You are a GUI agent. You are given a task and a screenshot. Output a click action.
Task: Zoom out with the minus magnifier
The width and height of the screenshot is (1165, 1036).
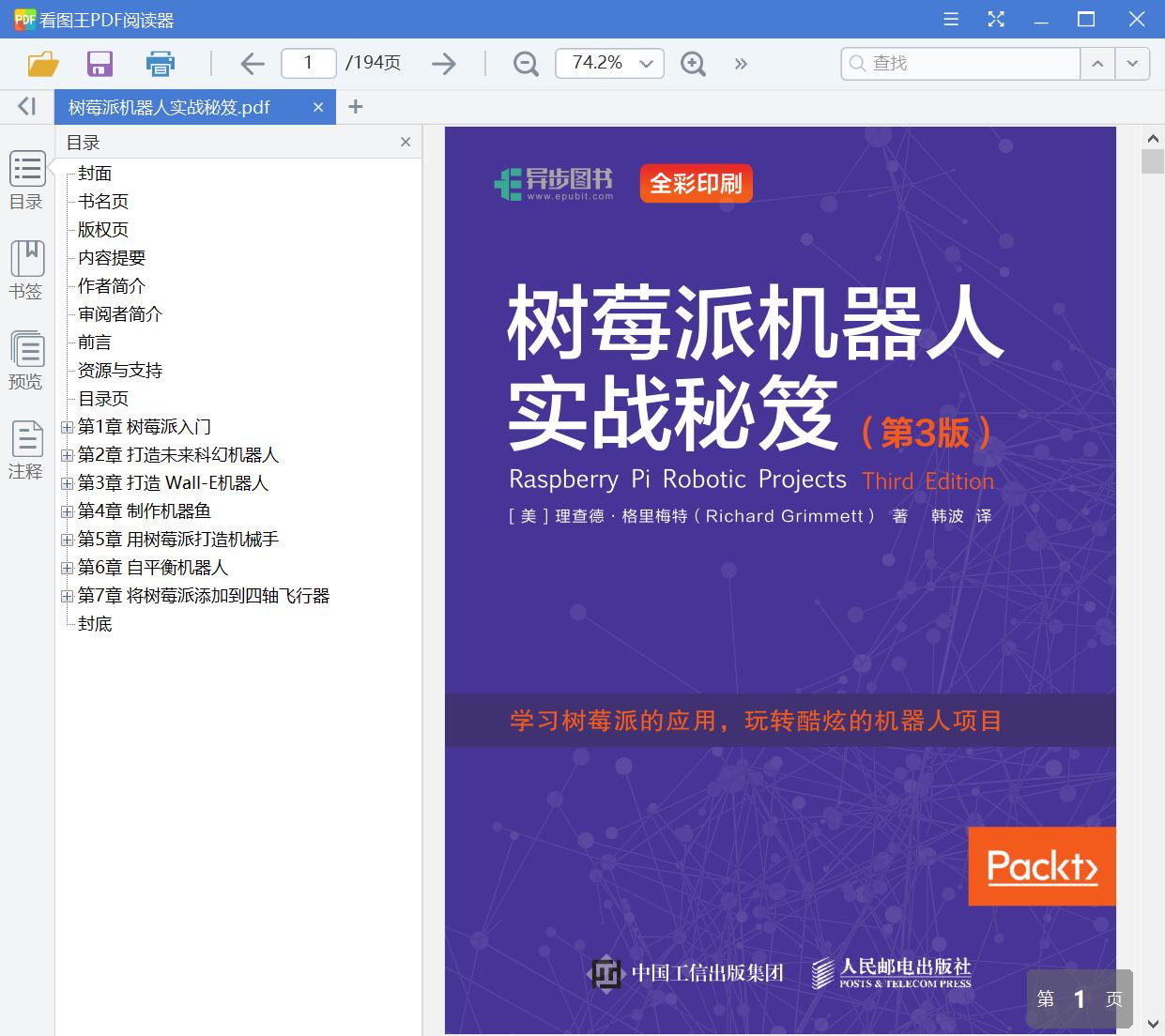[526, 64]
